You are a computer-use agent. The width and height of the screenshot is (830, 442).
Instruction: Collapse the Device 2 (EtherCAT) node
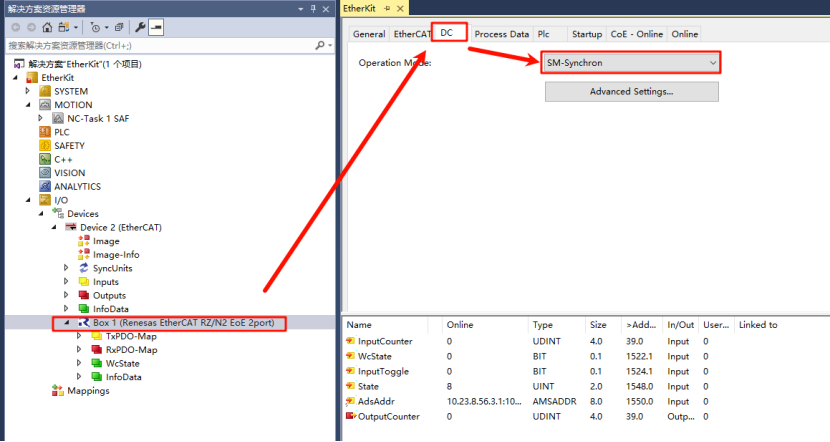coord(53,227)
